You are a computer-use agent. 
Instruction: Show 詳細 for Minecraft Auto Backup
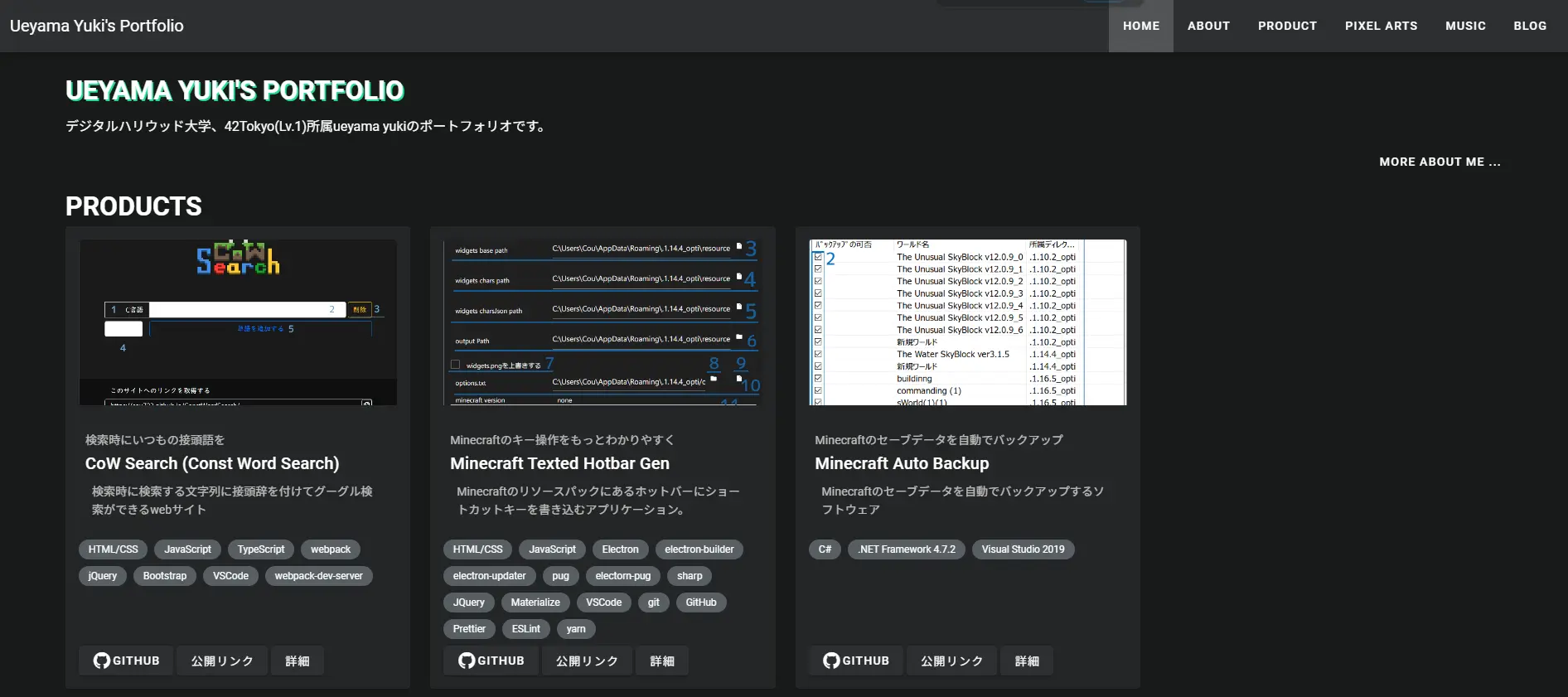(1027, 661)
